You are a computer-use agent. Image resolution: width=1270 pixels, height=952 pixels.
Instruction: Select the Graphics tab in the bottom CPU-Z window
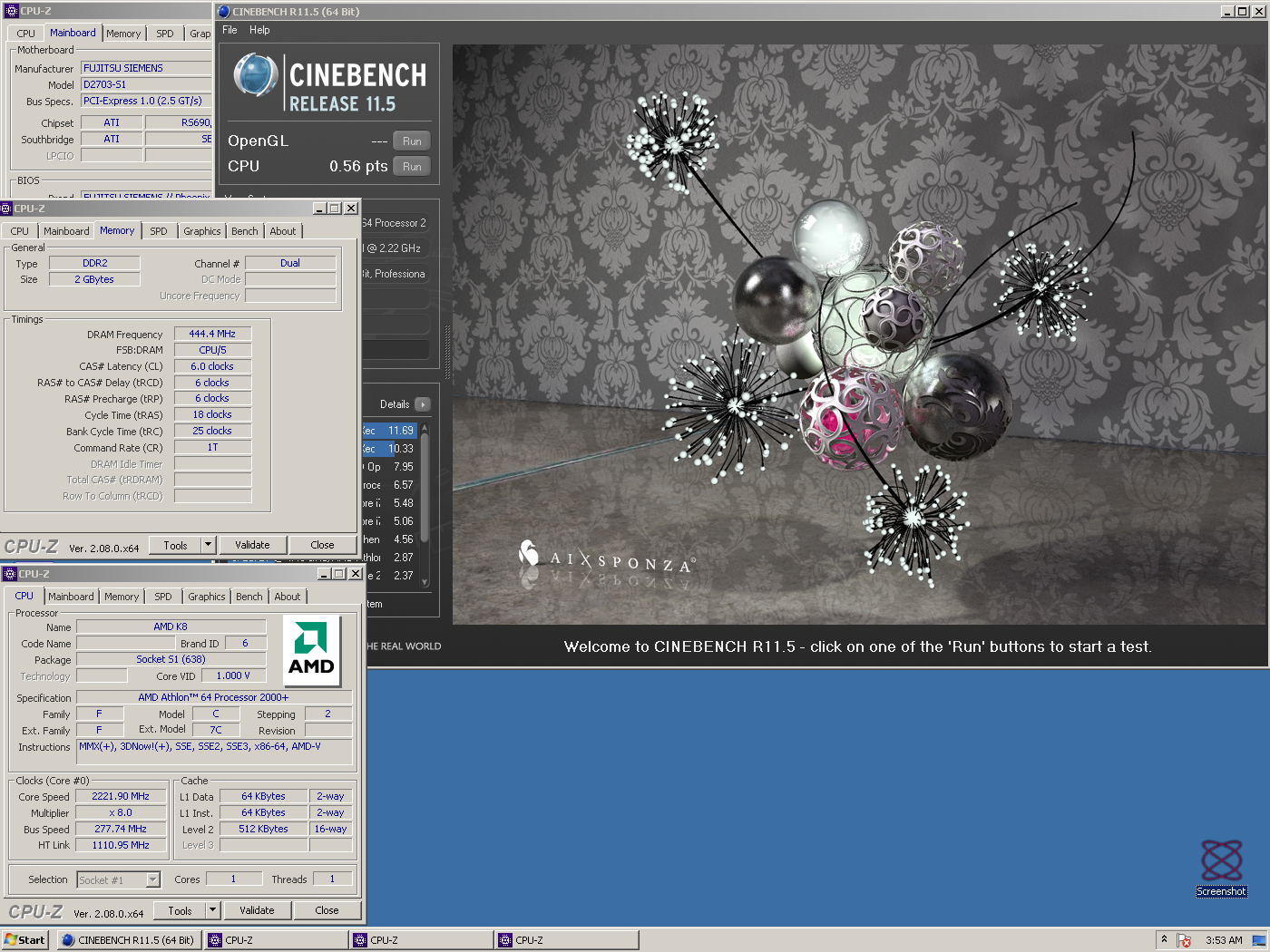tap(207, 597)
